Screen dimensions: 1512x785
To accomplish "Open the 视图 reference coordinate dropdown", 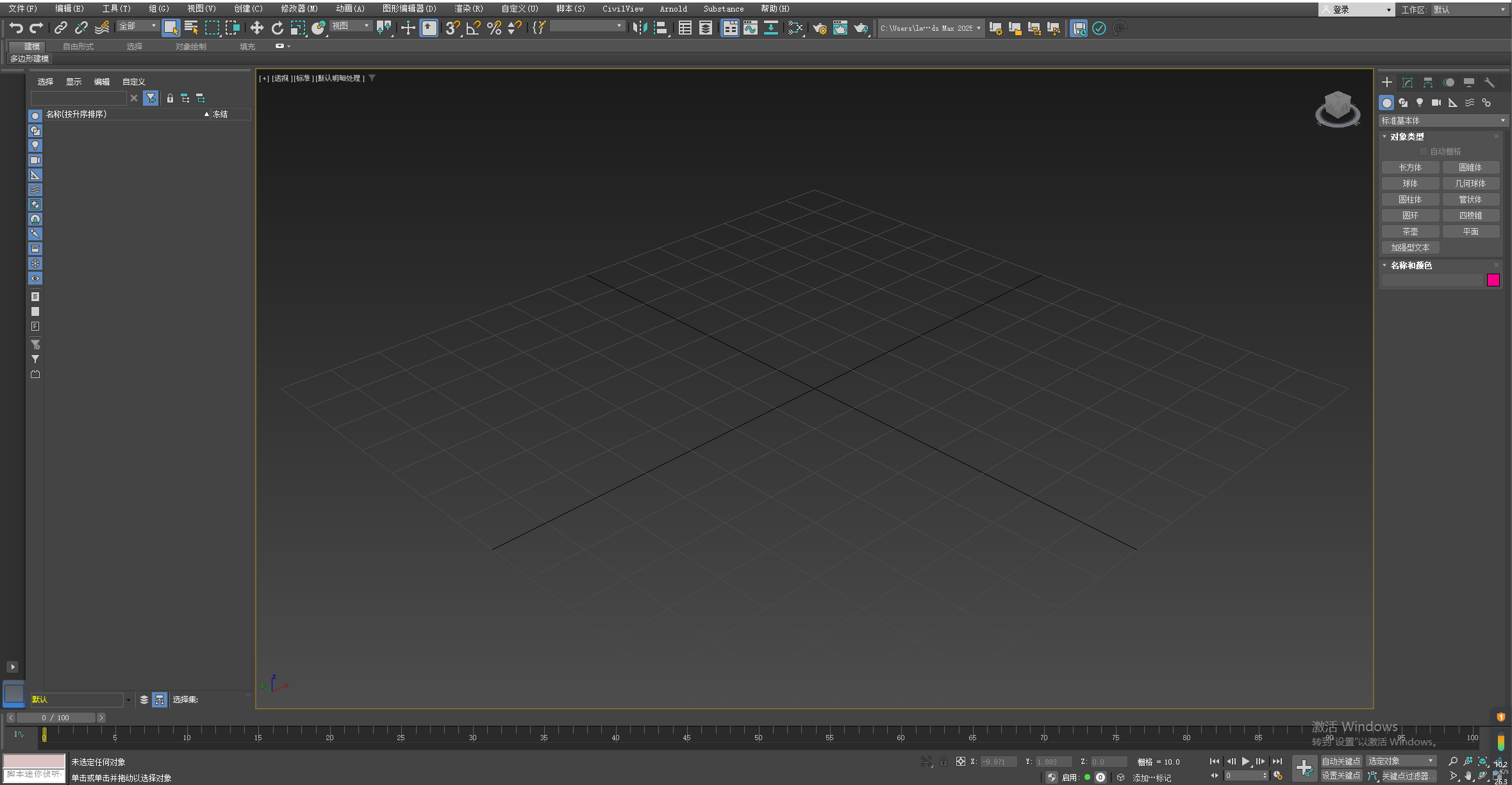I will [x=351, y=26].
